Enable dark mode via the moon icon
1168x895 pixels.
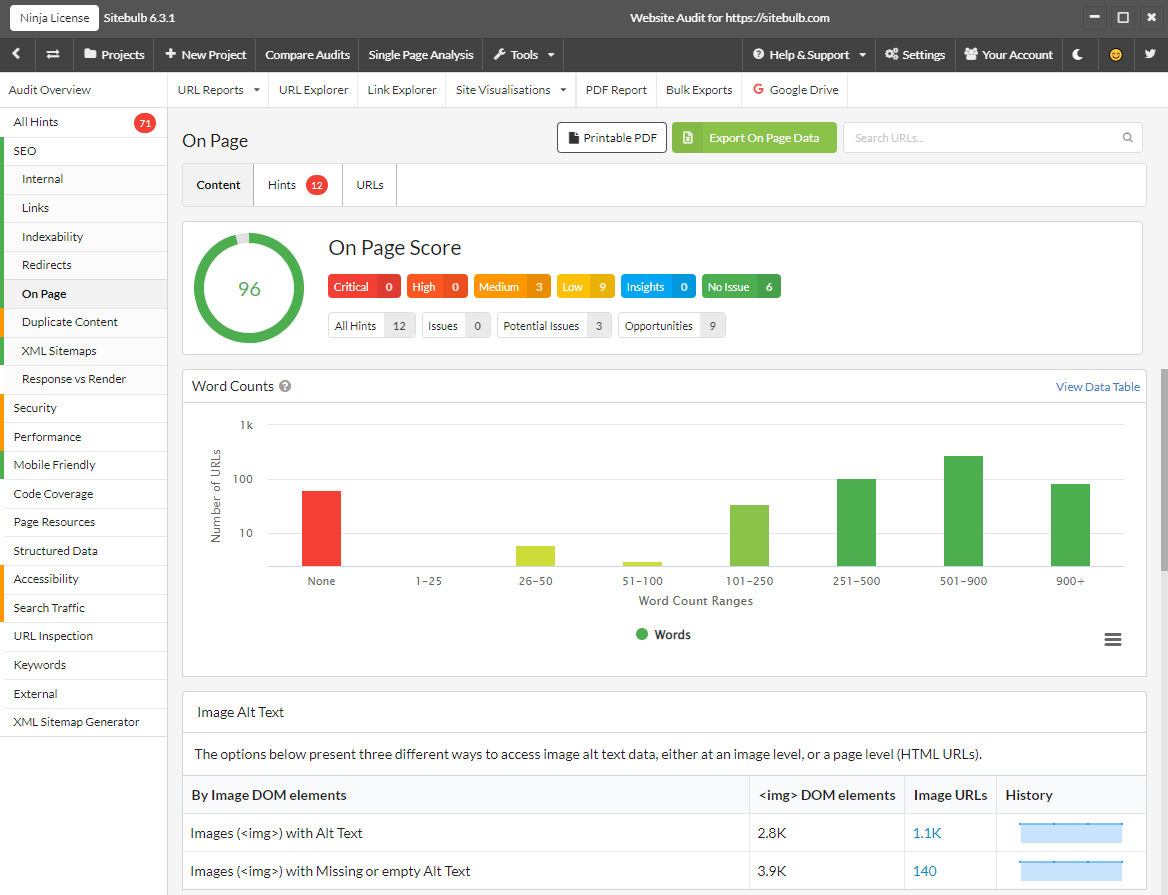tap(1078, 55)
